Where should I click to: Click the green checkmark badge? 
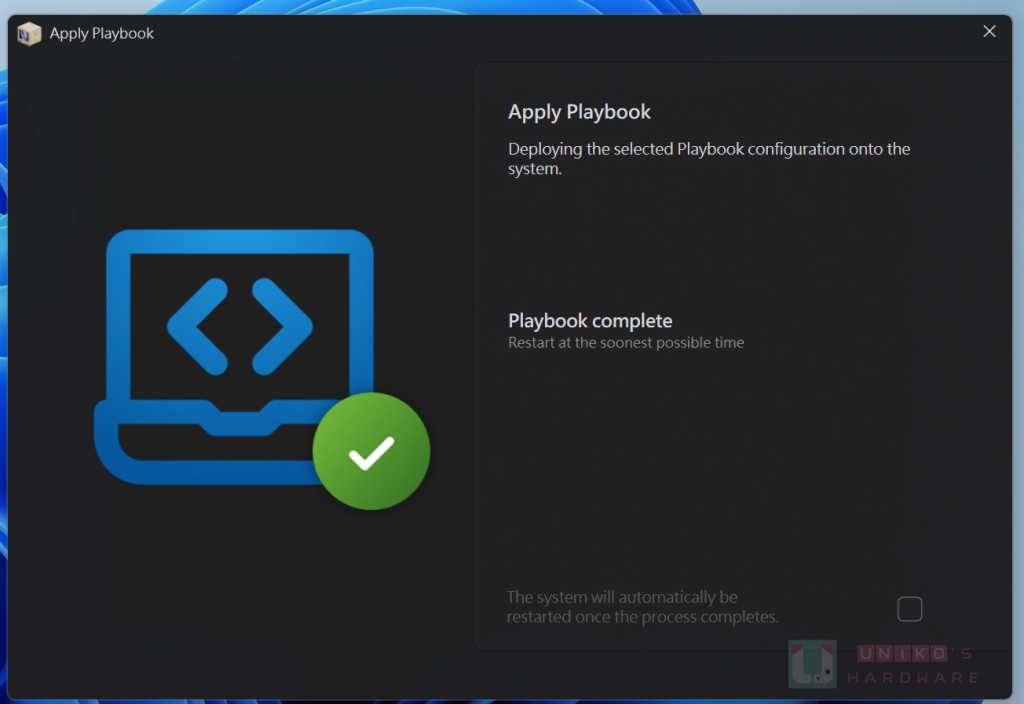tap(371, 451)
